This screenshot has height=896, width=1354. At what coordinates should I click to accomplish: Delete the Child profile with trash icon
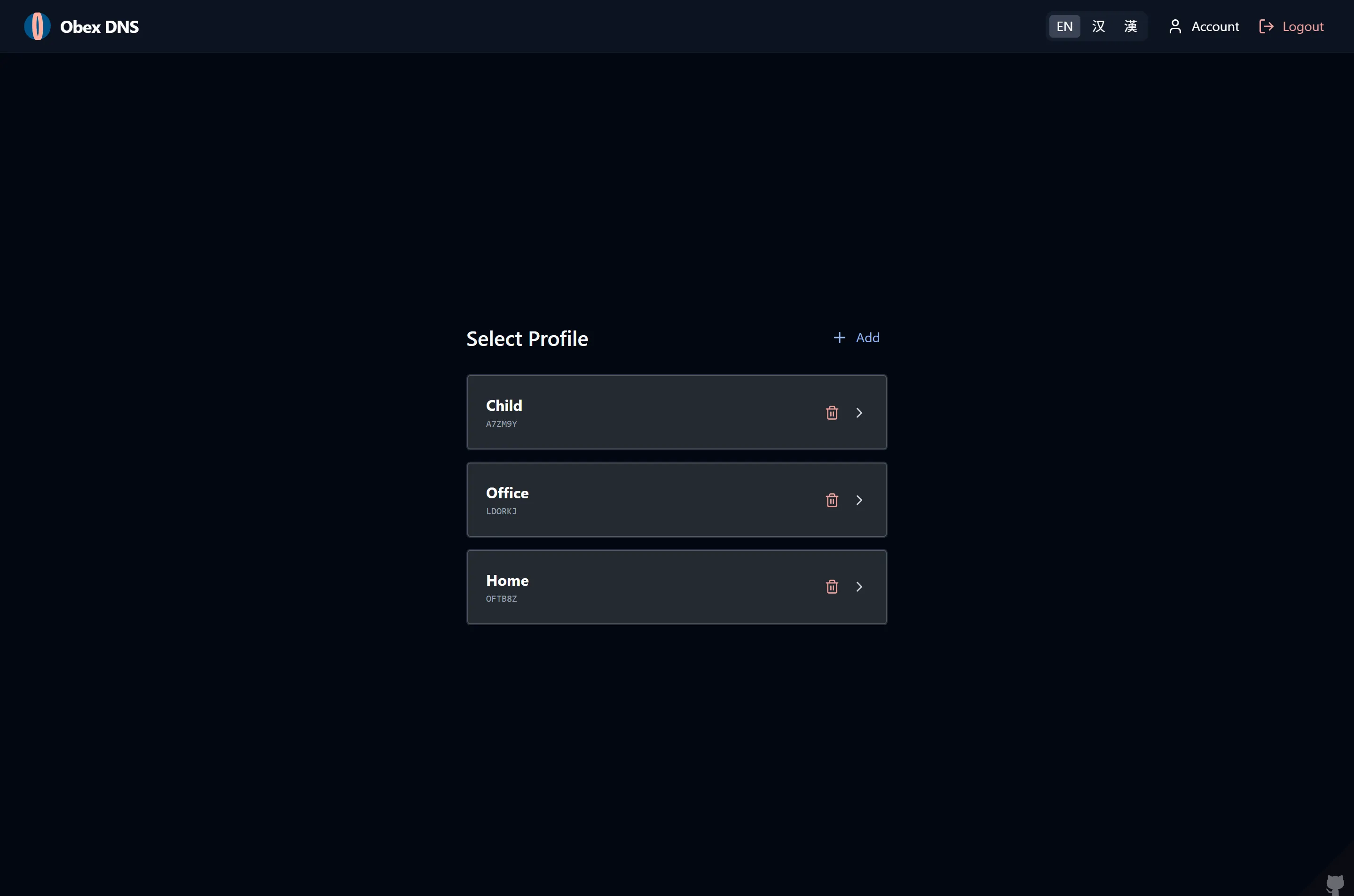[832, 413]
